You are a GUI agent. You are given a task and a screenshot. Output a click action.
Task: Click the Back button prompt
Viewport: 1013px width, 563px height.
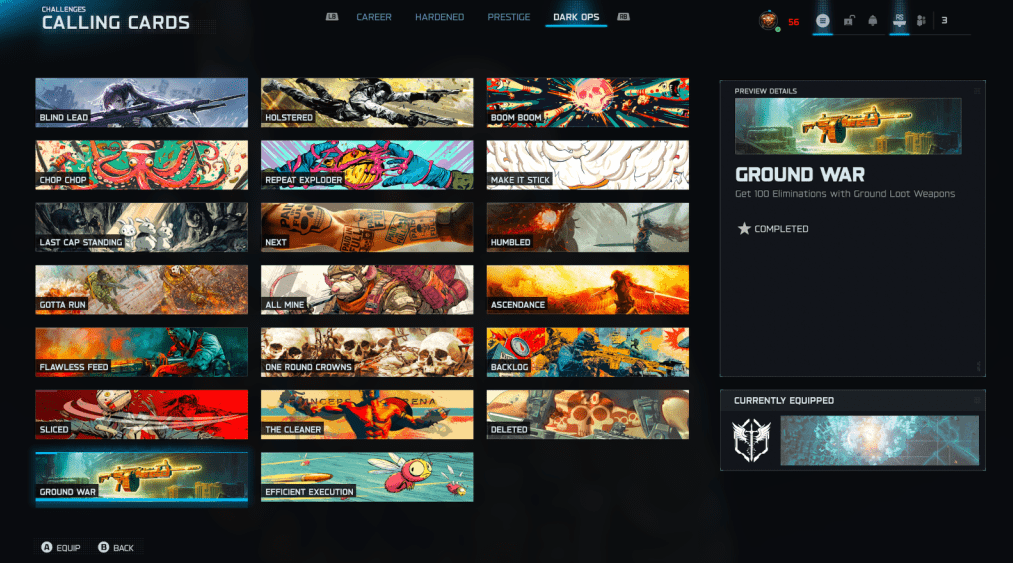click(116, 548)
